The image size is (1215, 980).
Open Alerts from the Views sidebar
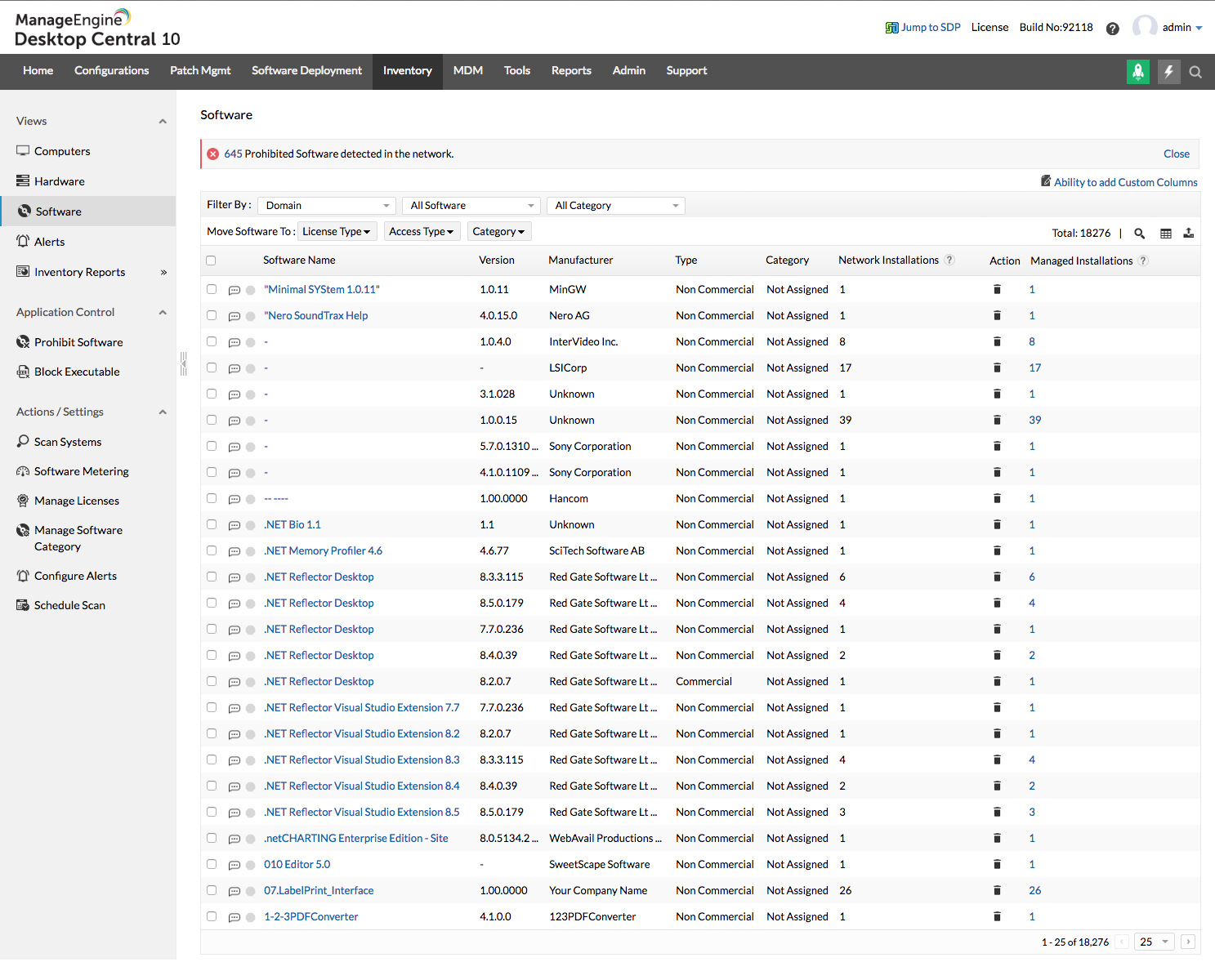(49, 242)
